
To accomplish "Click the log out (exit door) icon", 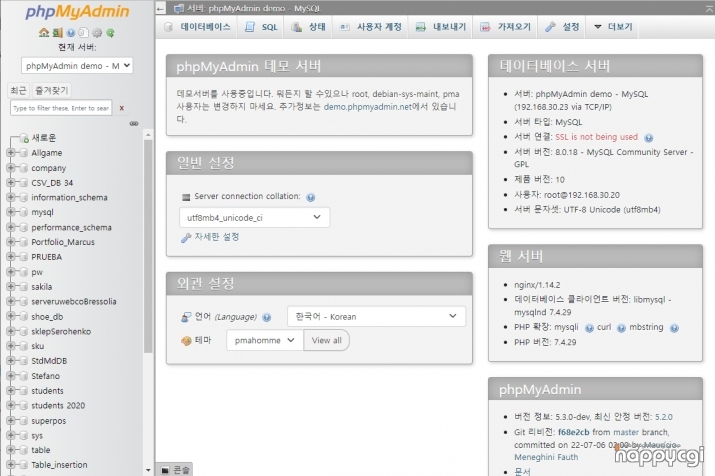I will point(57,33).
